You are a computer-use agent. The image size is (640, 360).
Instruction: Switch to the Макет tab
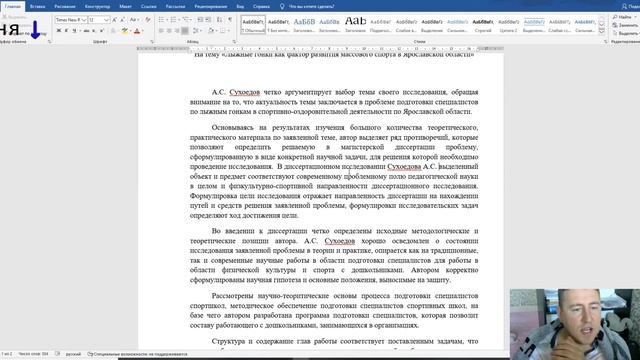pos(125,6)
